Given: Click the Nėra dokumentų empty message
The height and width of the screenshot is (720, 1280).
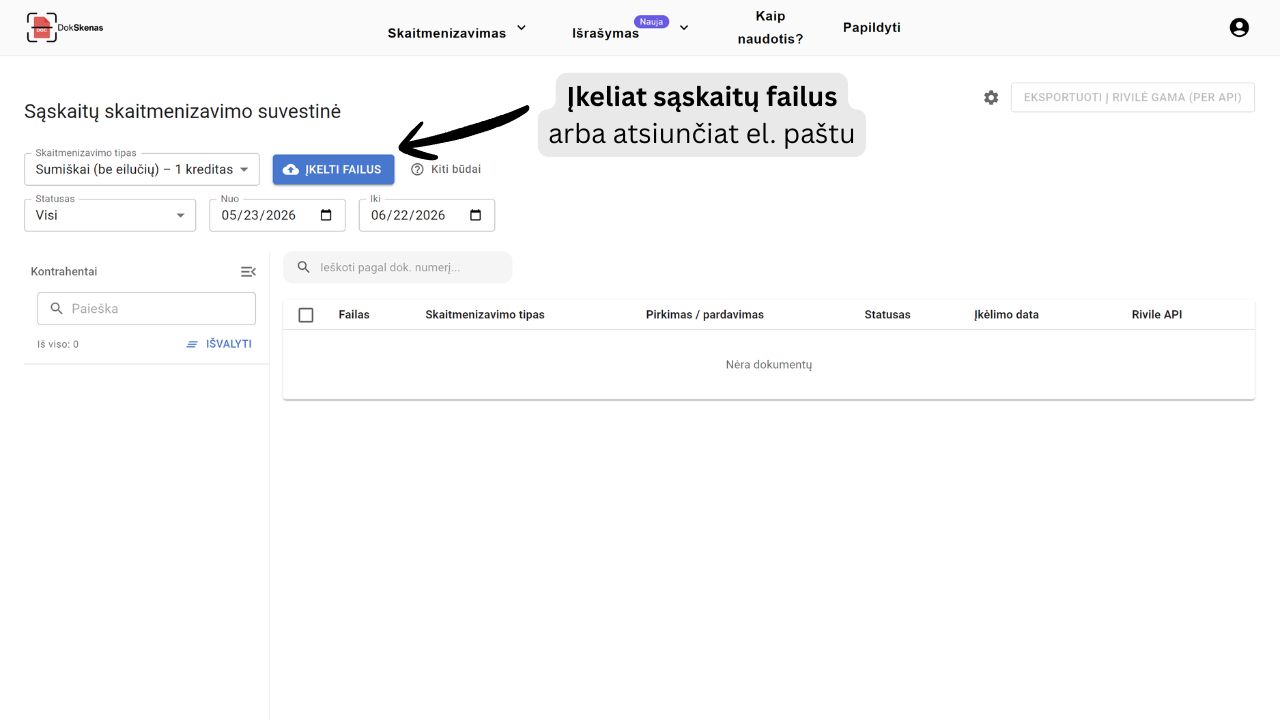Looking at the screenshot, I should click(x=769, y=365).
